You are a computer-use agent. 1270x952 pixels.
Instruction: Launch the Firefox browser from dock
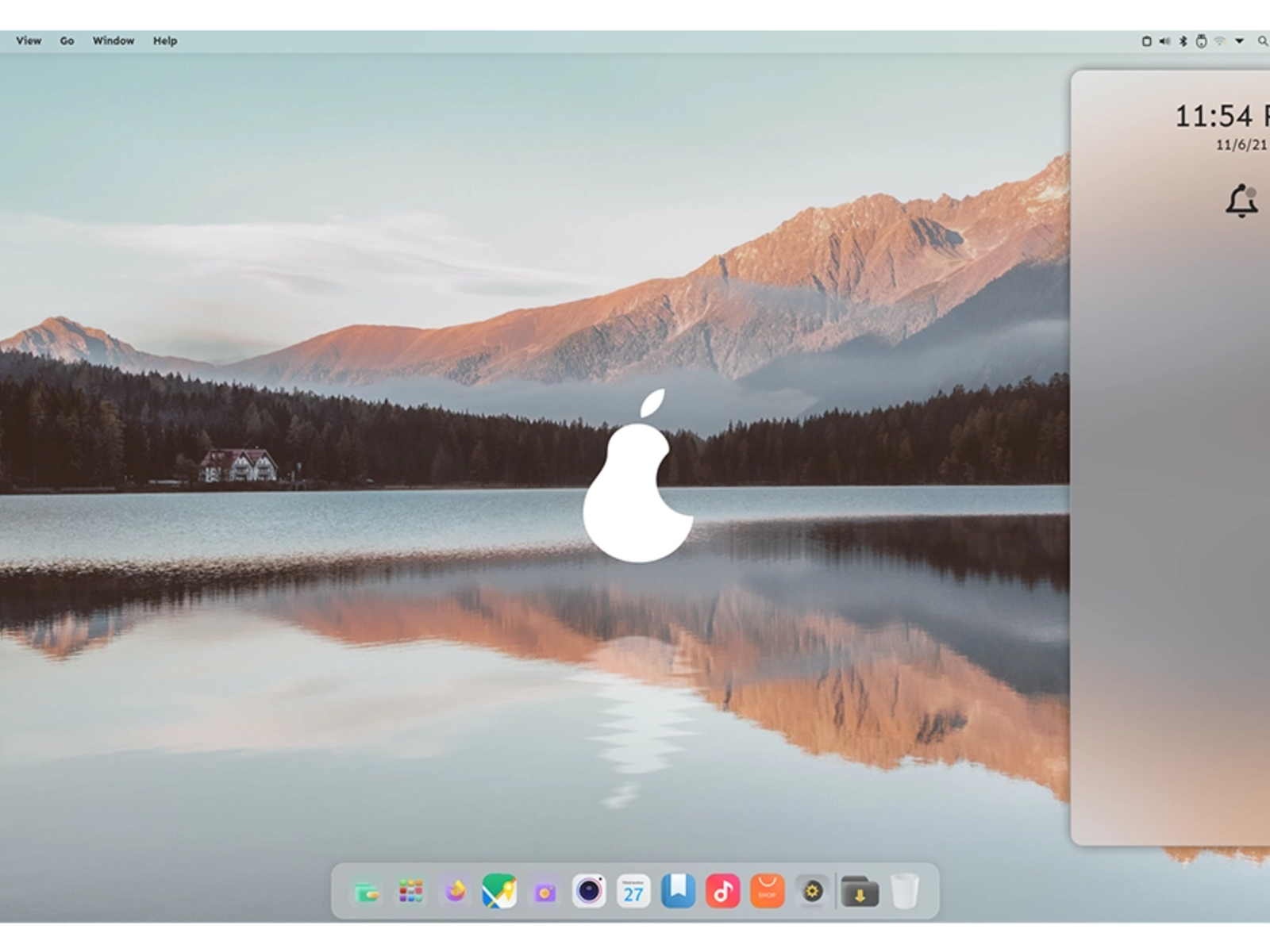(456, 892)
